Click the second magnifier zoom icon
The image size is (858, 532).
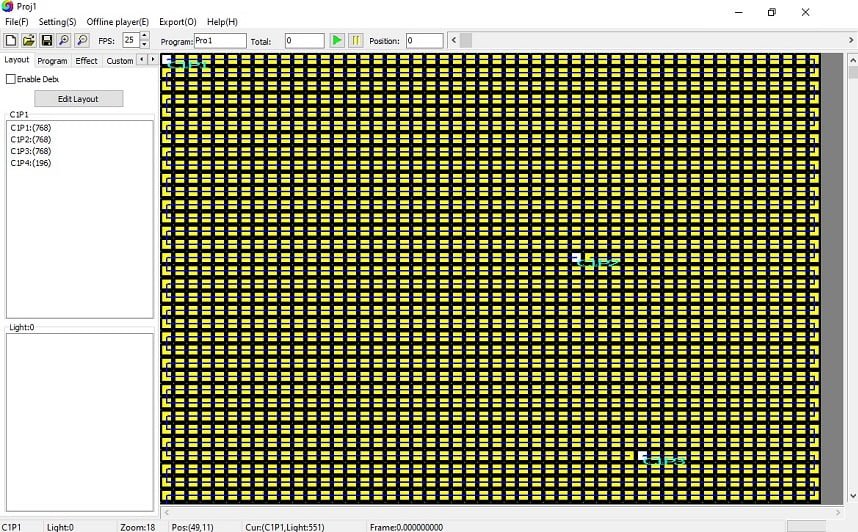81,41
